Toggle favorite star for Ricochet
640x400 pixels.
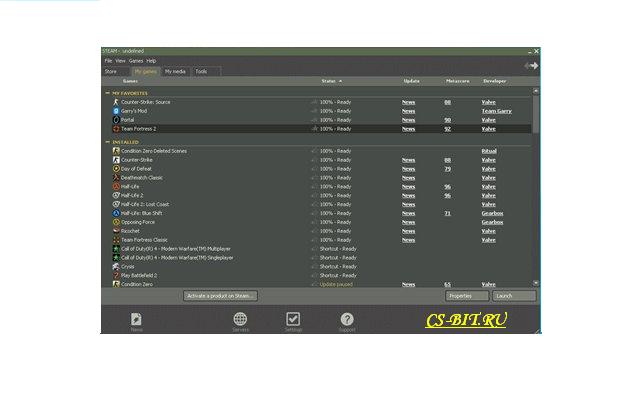(x=314, y=231)
